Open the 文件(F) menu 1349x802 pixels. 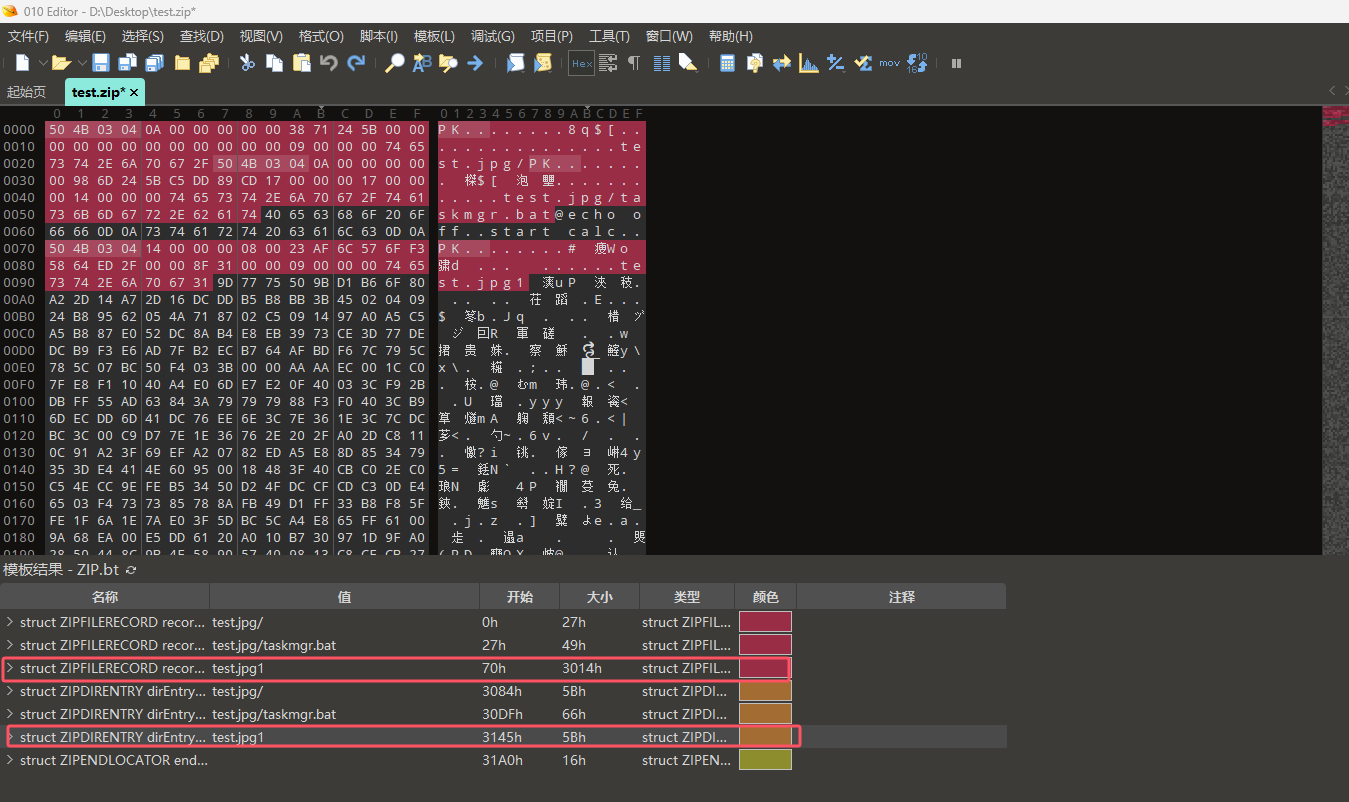(28, 36)
